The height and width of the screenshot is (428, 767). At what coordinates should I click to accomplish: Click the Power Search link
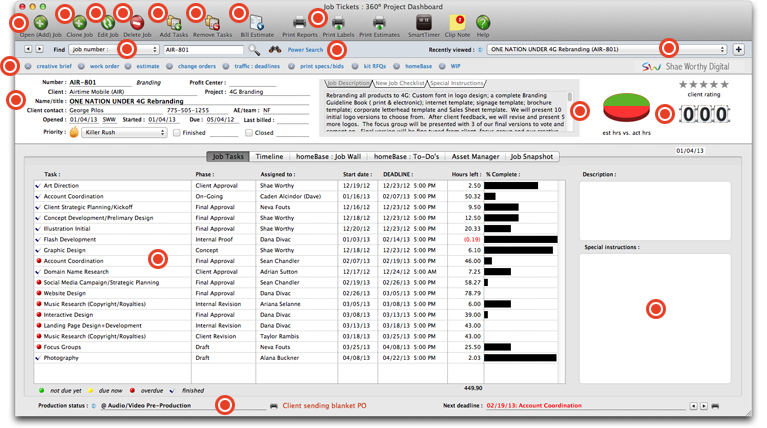point(305,49)
